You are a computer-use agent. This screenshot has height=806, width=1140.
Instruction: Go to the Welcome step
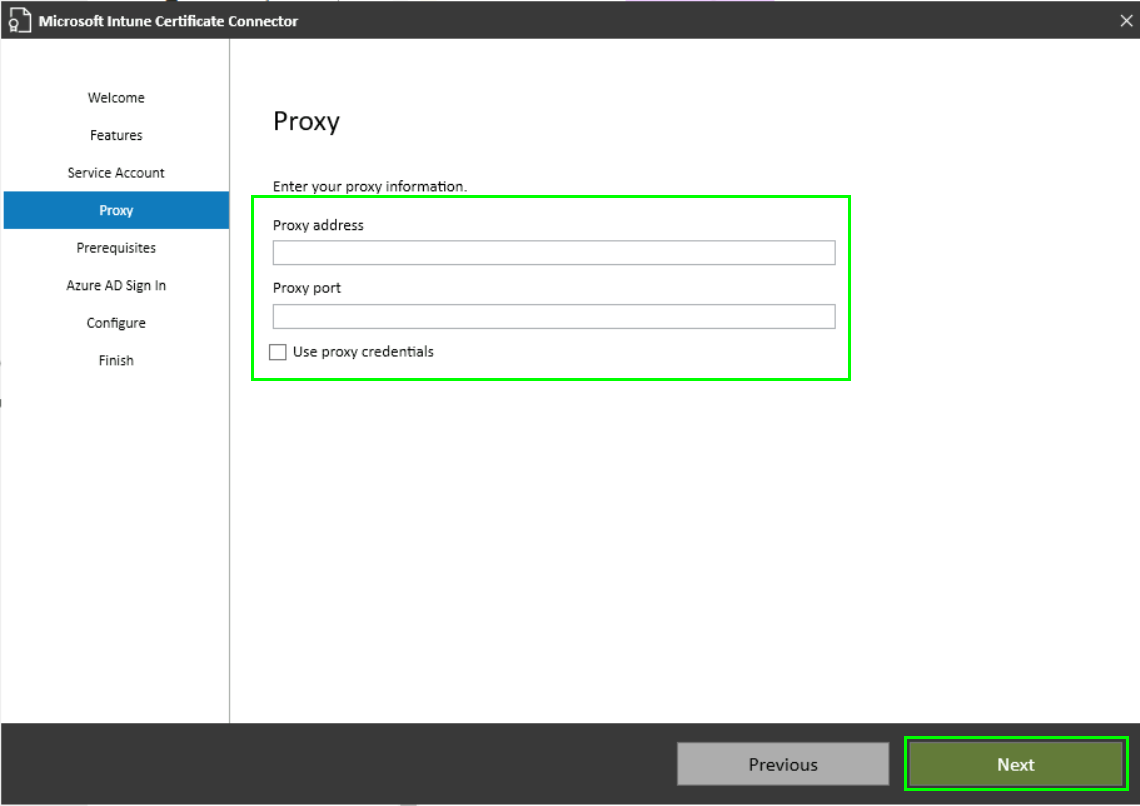pos(116,98)
